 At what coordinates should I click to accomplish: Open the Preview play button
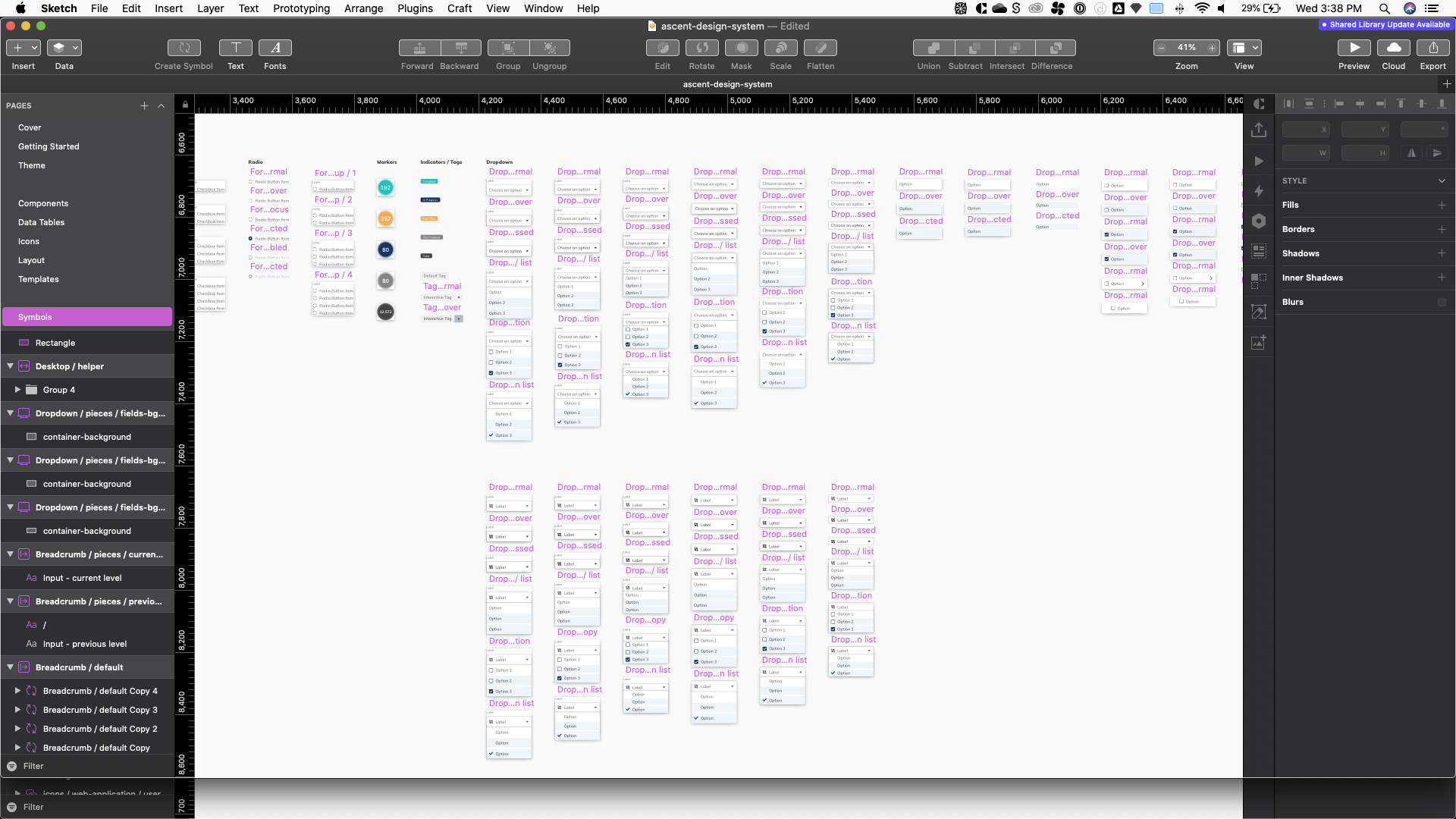[x=1354, y=48]
